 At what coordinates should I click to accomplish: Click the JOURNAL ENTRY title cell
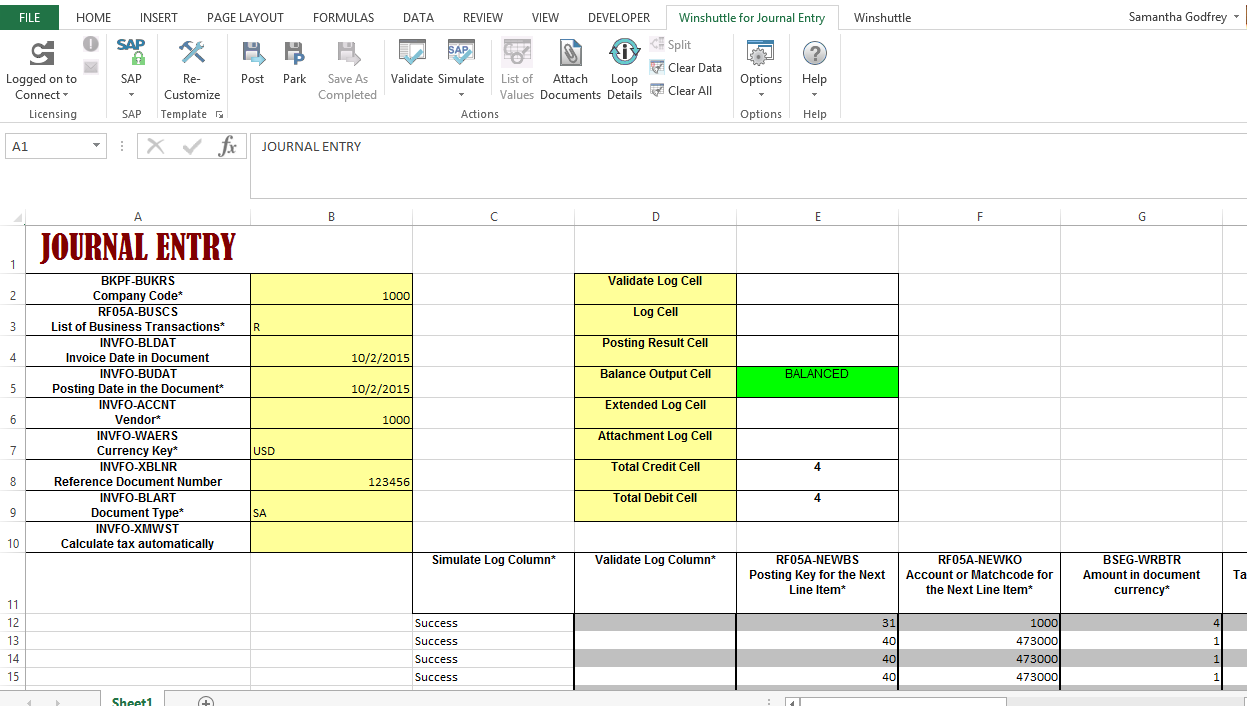click(138, 249)
